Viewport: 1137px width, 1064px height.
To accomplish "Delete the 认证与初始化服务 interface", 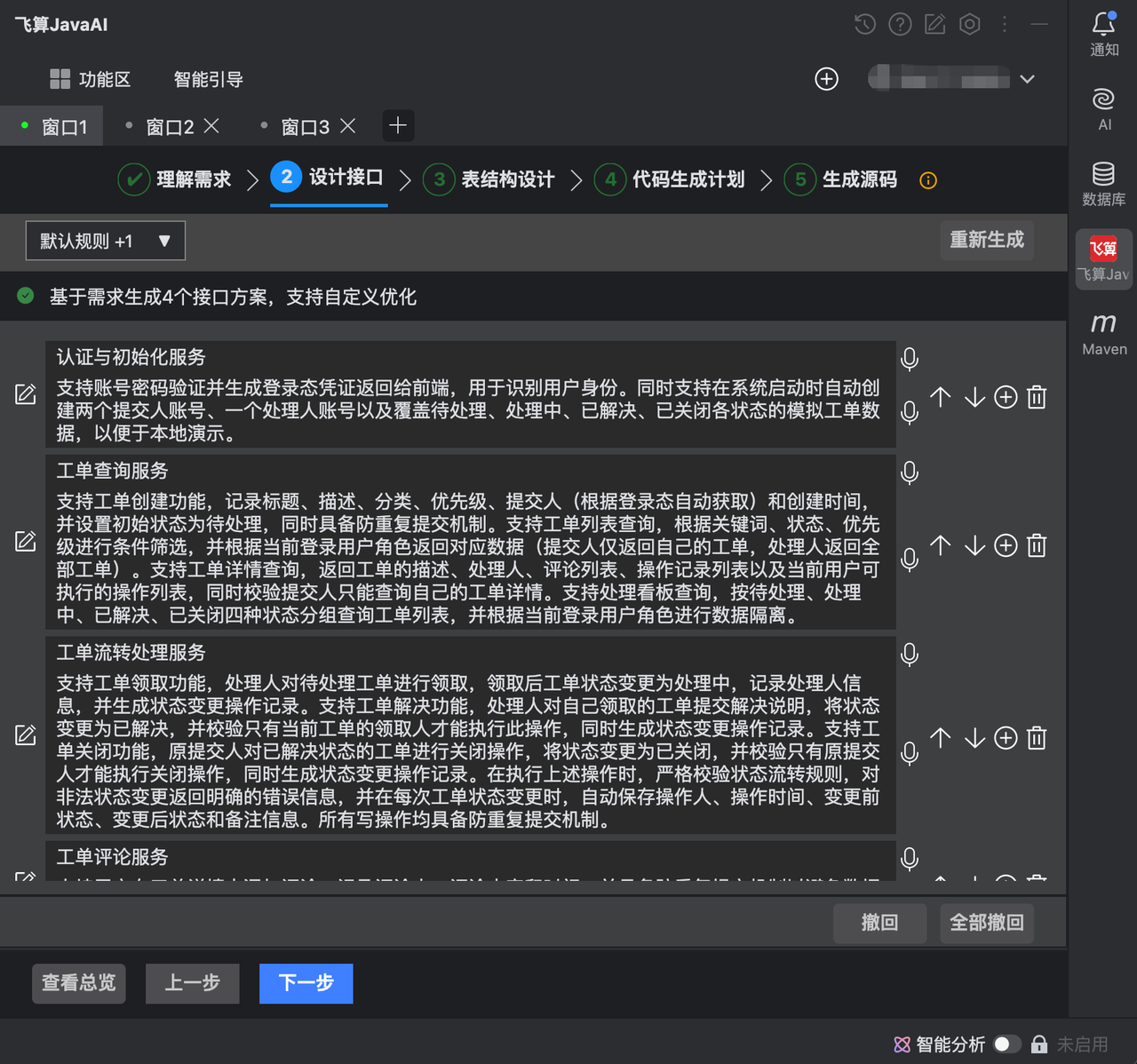I will point(1037,397).
